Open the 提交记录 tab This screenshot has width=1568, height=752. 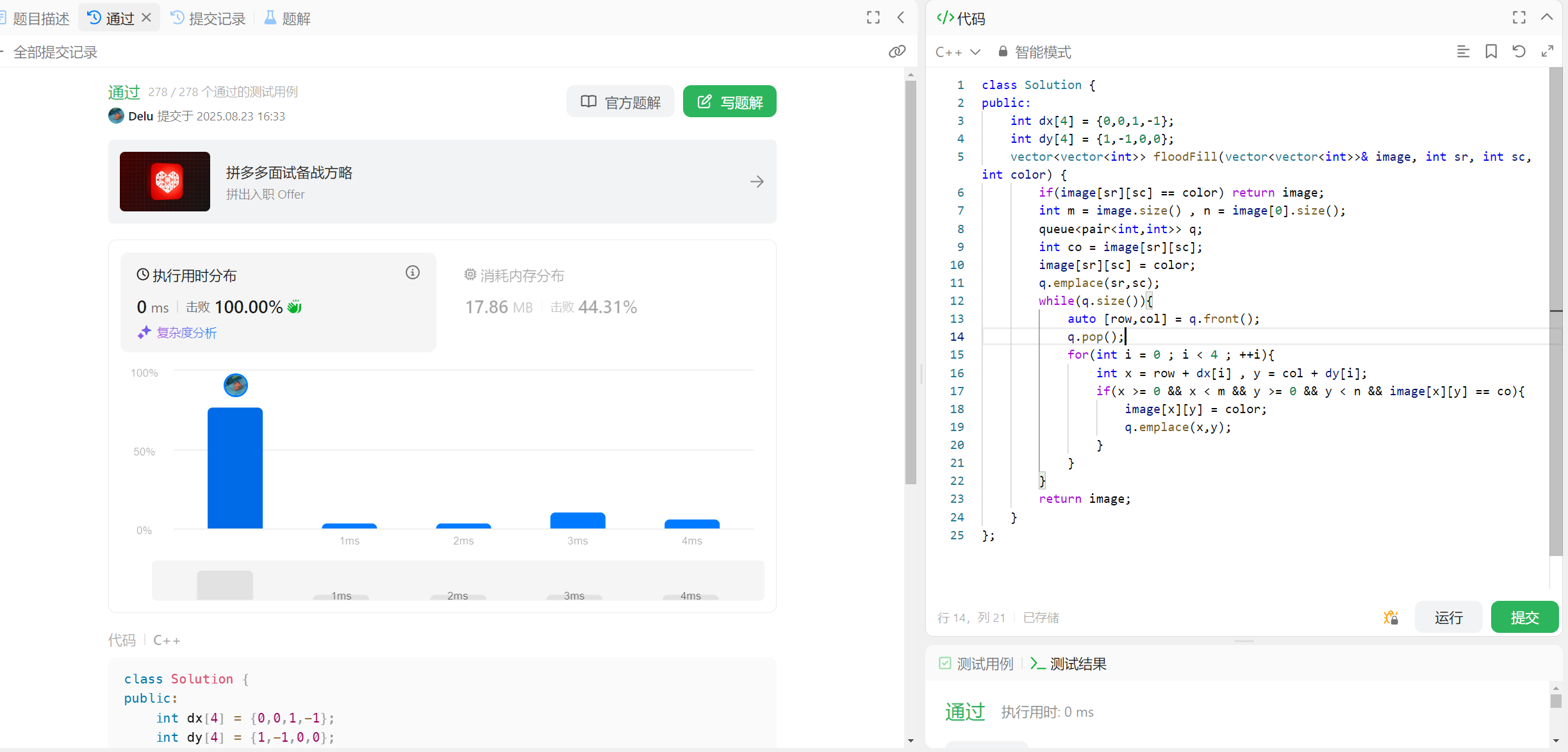[x=209, y=19]
